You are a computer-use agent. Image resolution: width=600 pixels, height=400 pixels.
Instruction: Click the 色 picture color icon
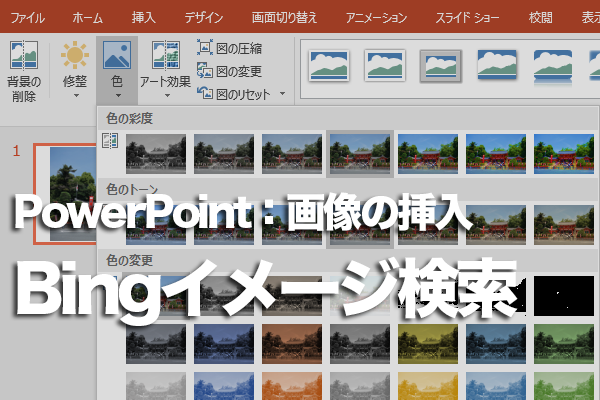117,56
